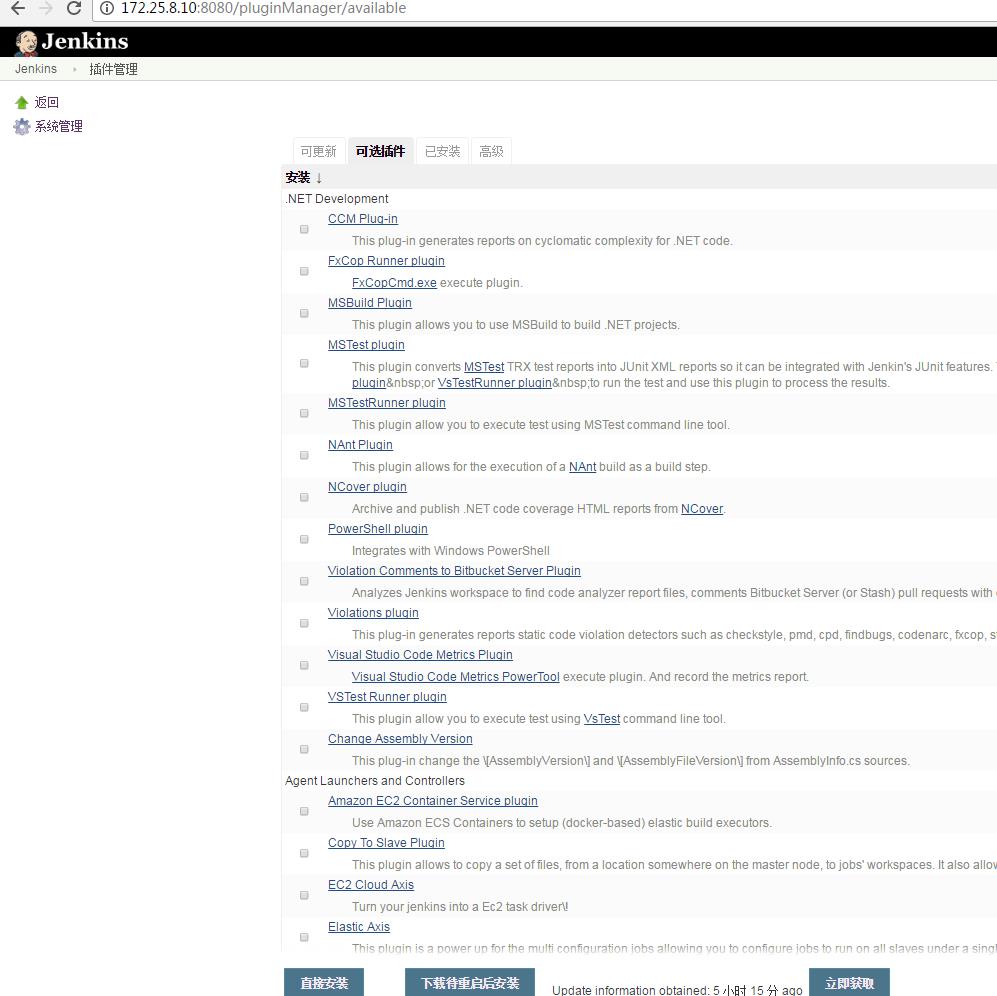Image resolution: width=997 pixels, height=996 pixels.
Task: Open the 高级 tab
Action: point(492,151)
